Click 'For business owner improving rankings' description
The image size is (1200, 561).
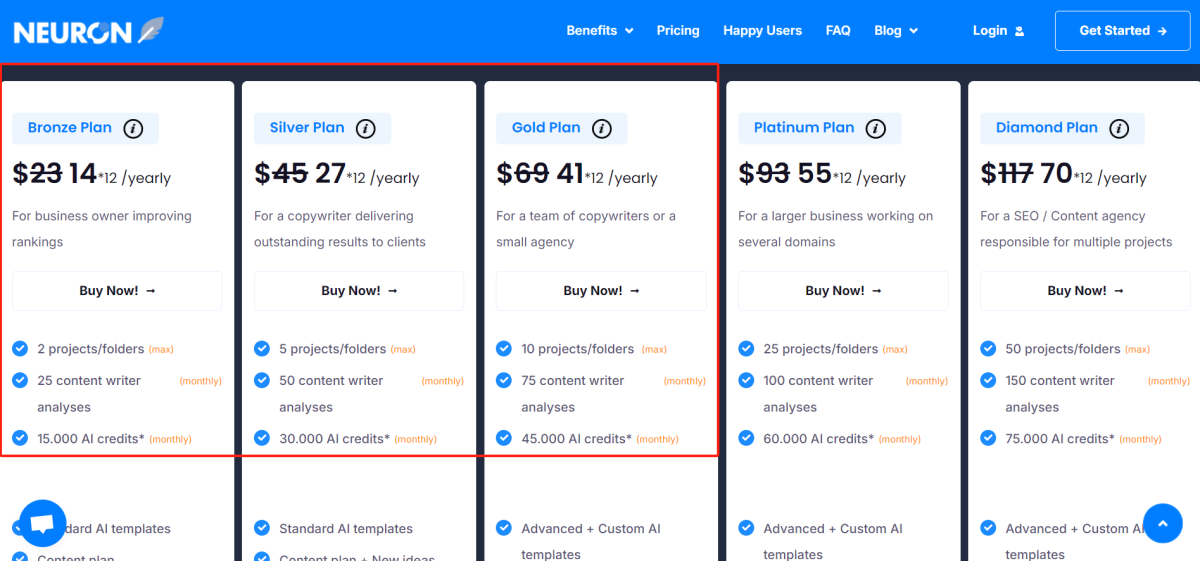(x=102, y=229)
